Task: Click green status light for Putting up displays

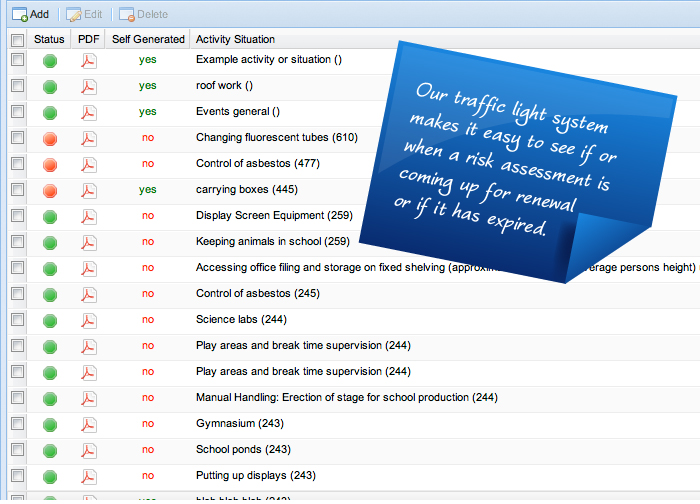Action: (x=50, y=477)
